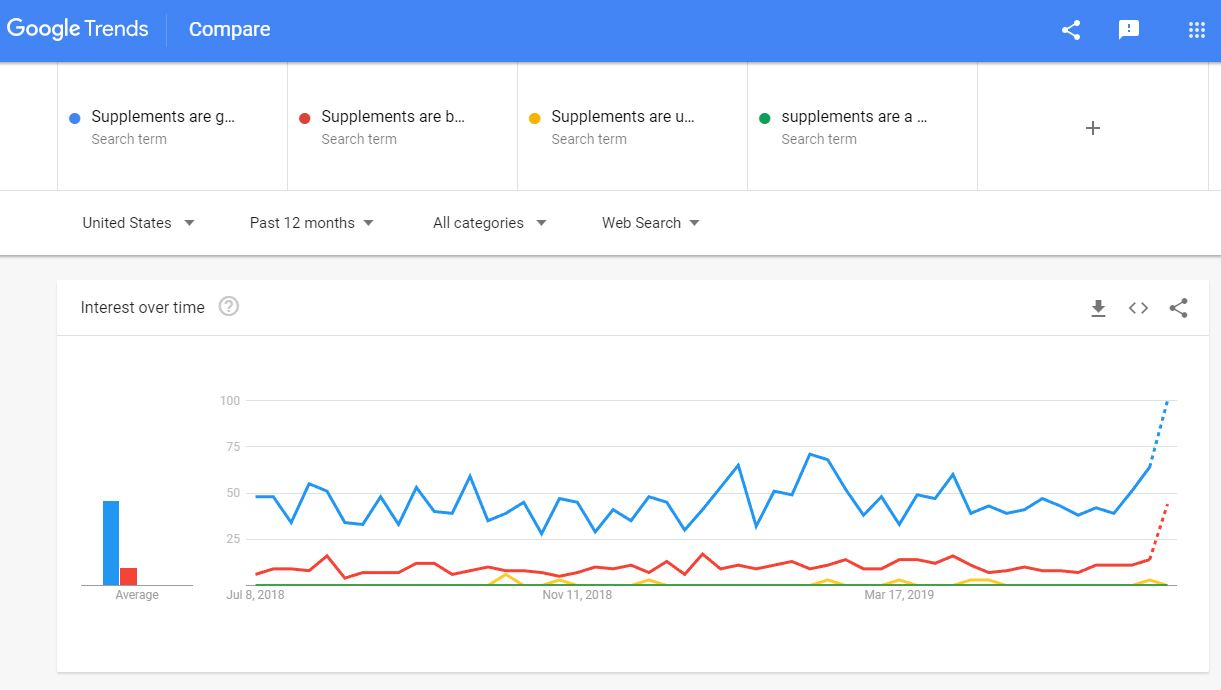Select the blue 'Supplements are g…' search term
The width and height of the screenshot is (1221, 690).
[173, 127]
